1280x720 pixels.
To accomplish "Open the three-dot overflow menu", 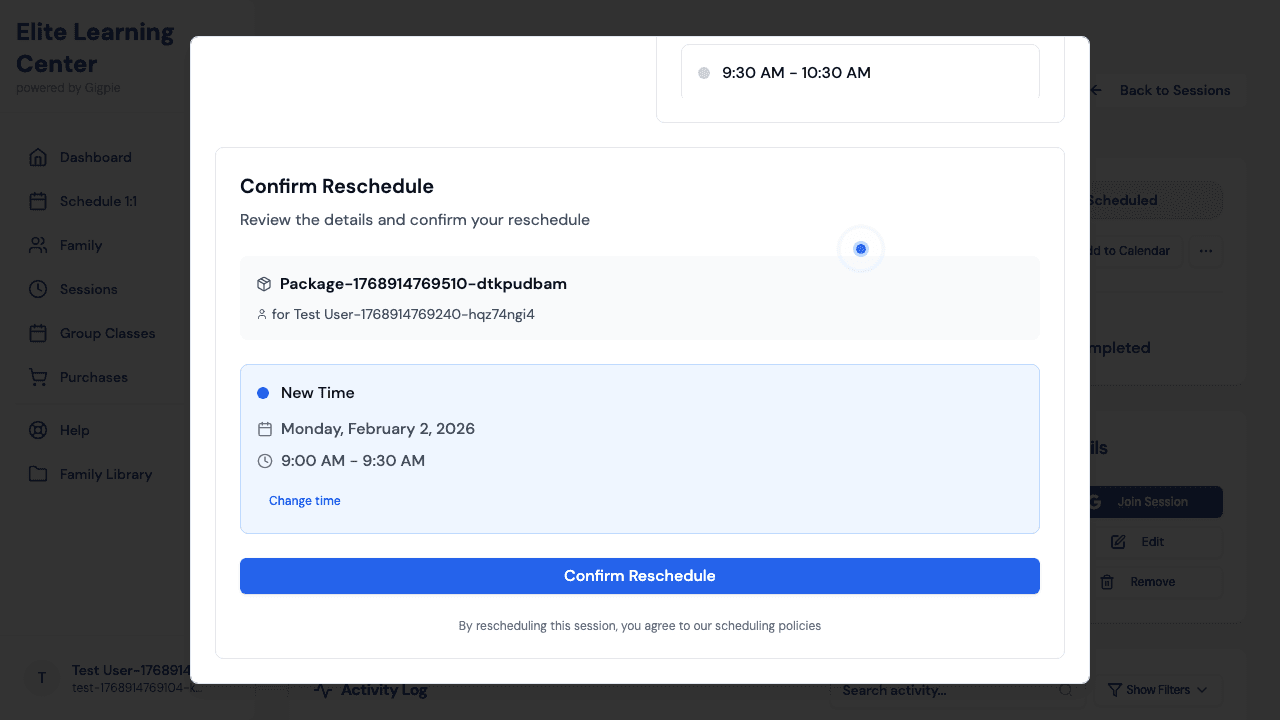I will tap(1206, 252).
